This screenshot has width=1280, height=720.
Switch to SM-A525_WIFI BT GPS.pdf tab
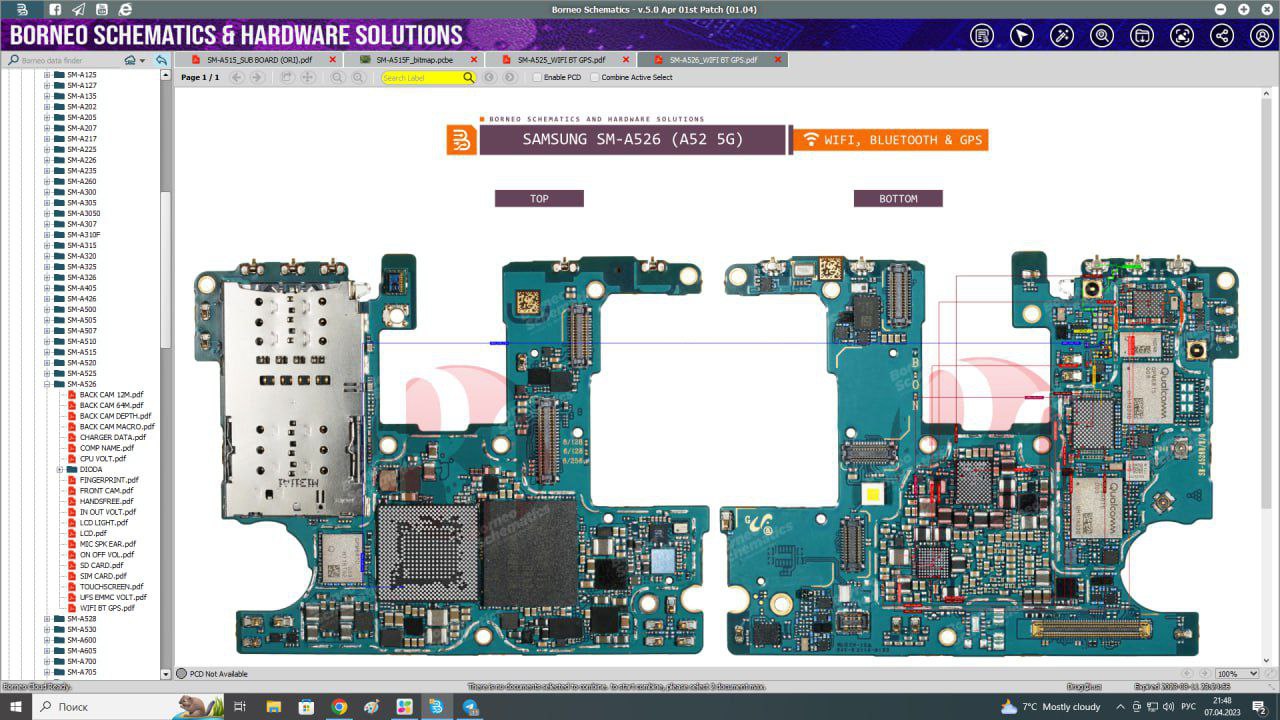561,60
